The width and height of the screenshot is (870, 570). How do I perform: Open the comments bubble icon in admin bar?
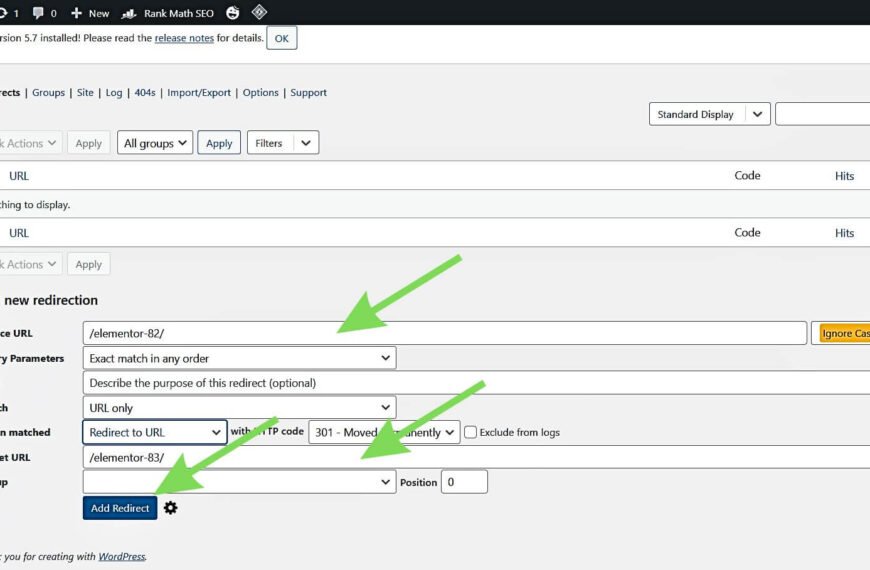click(38, 13)
